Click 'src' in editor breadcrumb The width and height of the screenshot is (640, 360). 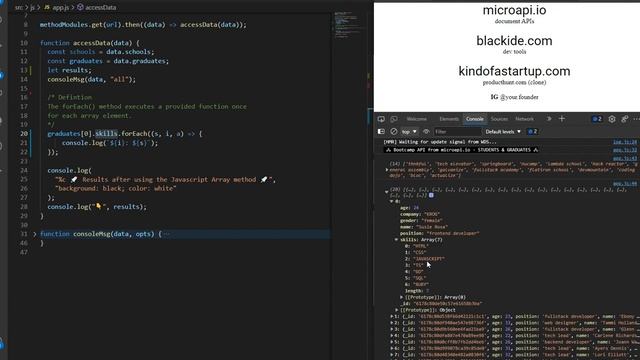click(18, 7)
